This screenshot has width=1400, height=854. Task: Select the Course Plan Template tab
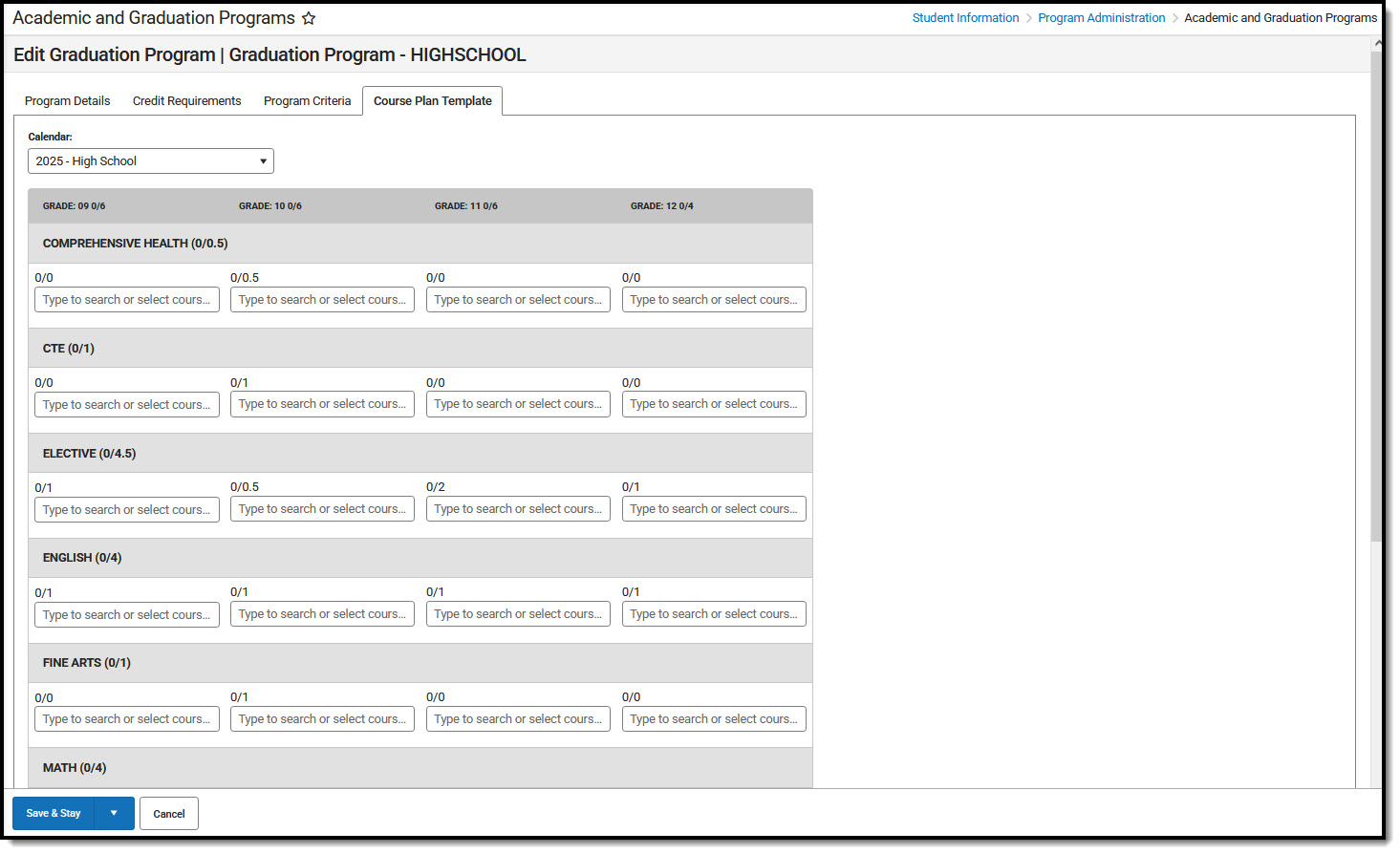[433, 101]
